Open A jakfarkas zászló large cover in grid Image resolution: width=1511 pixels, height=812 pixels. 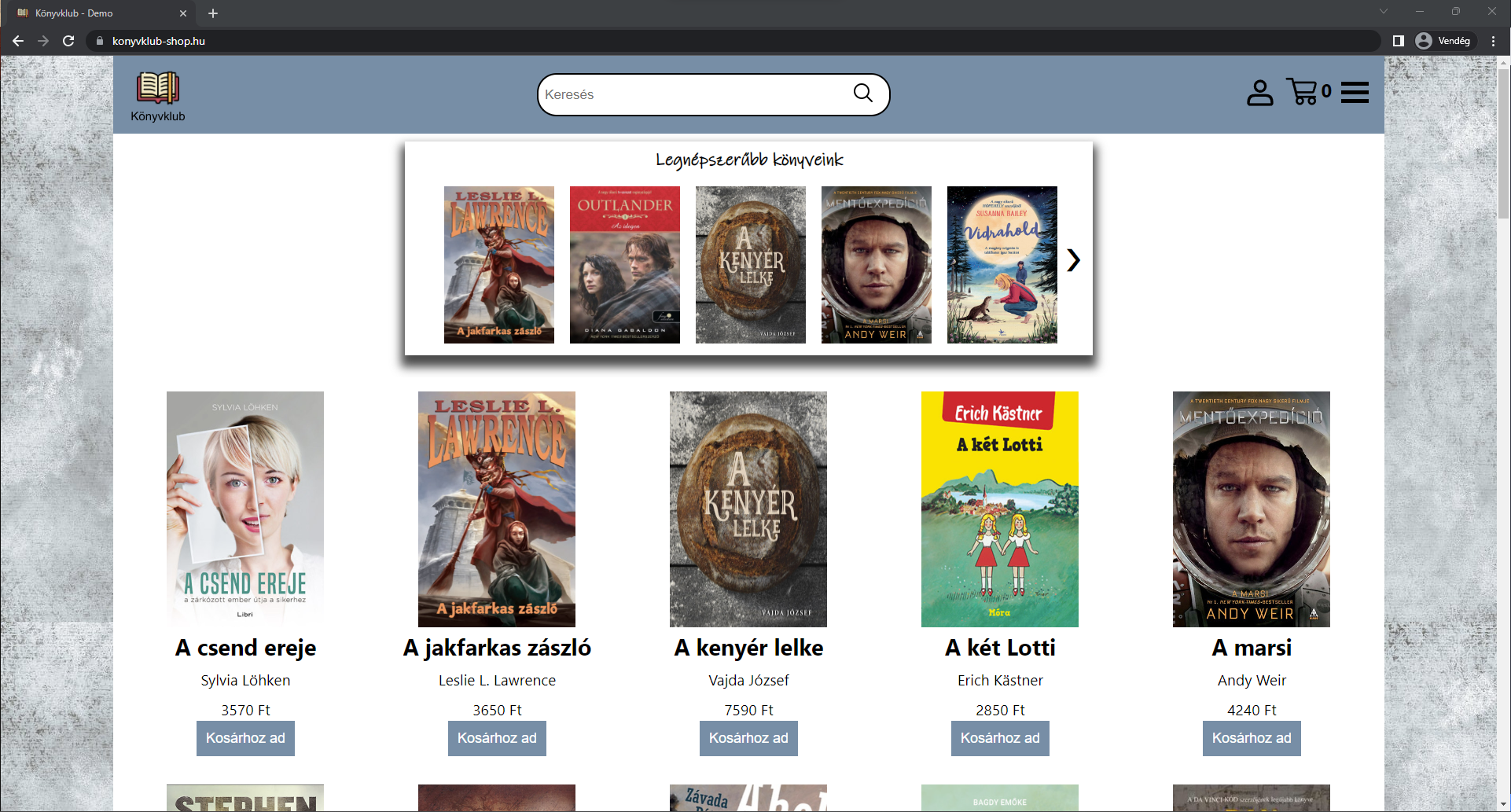point(497,509)
